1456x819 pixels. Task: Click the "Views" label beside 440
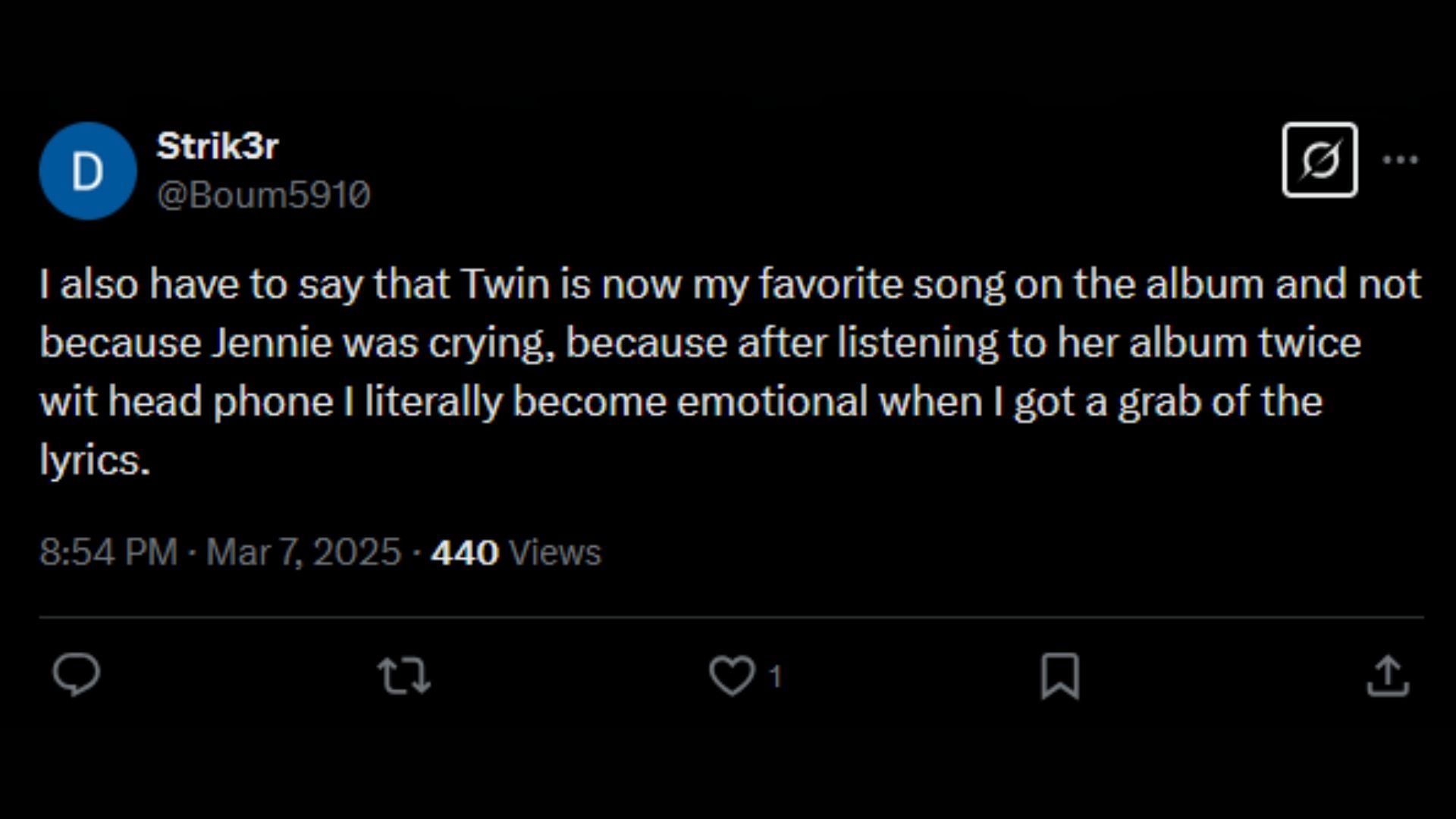click(x=555, y=552)
